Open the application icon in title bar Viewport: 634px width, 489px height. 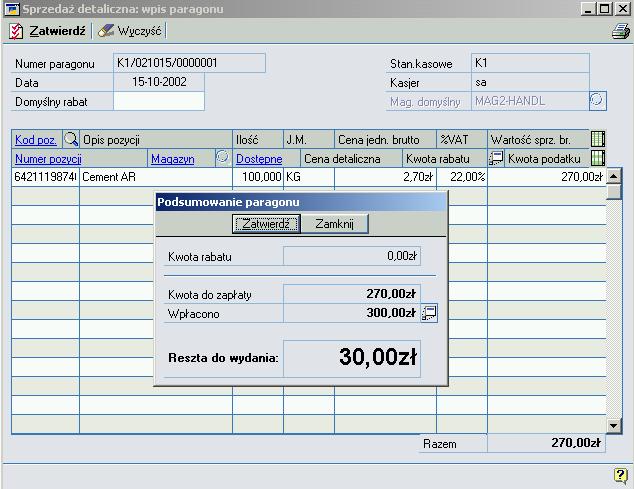12,8
